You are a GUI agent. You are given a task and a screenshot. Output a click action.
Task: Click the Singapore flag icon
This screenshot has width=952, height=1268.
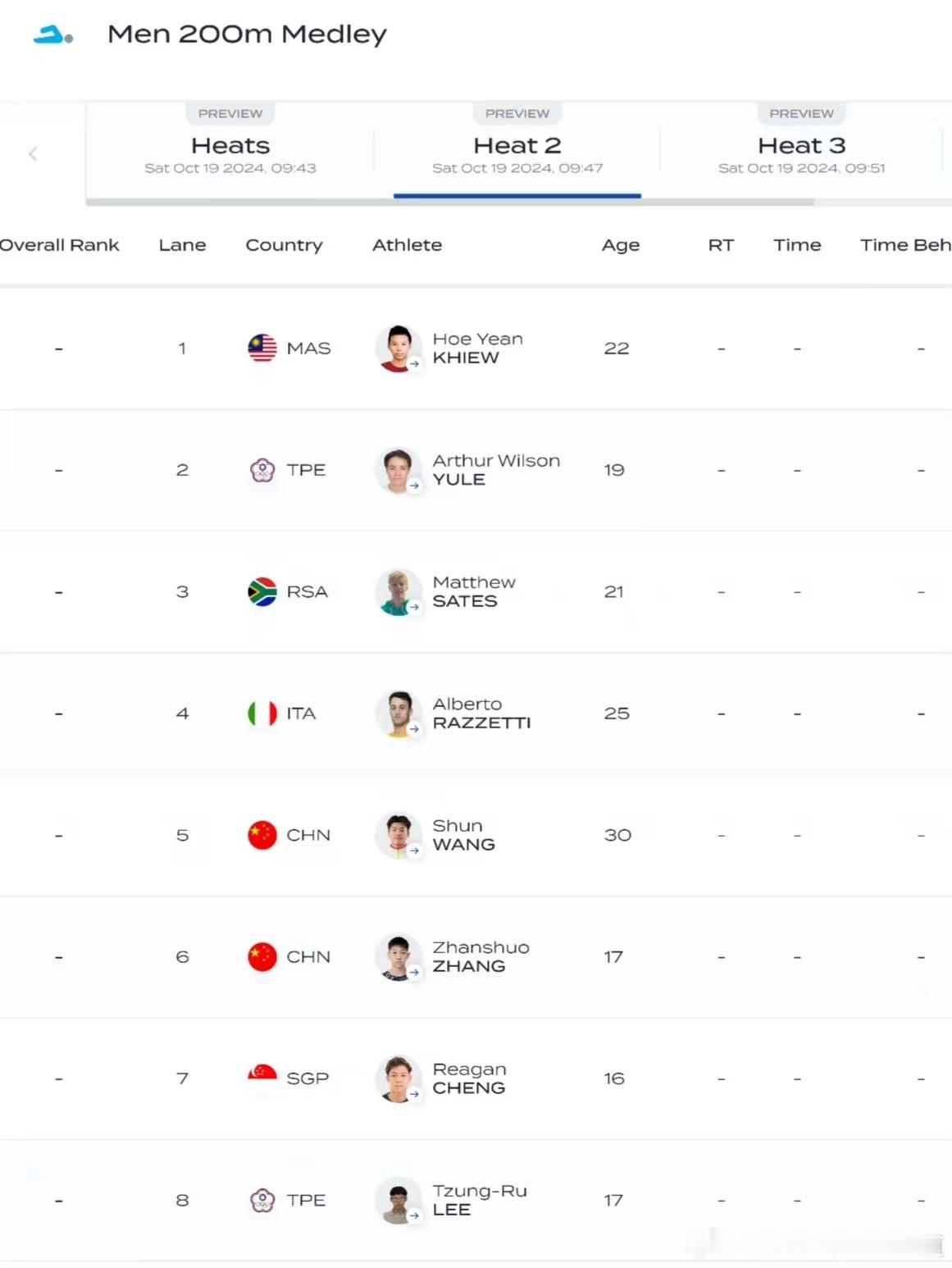[x=262, y=1078]
